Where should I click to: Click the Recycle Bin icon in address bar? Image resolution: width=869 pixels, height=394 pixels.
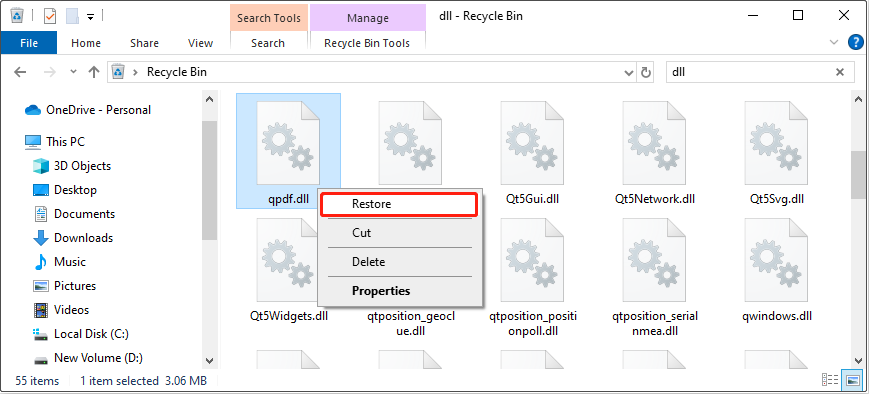click(118, 72)
